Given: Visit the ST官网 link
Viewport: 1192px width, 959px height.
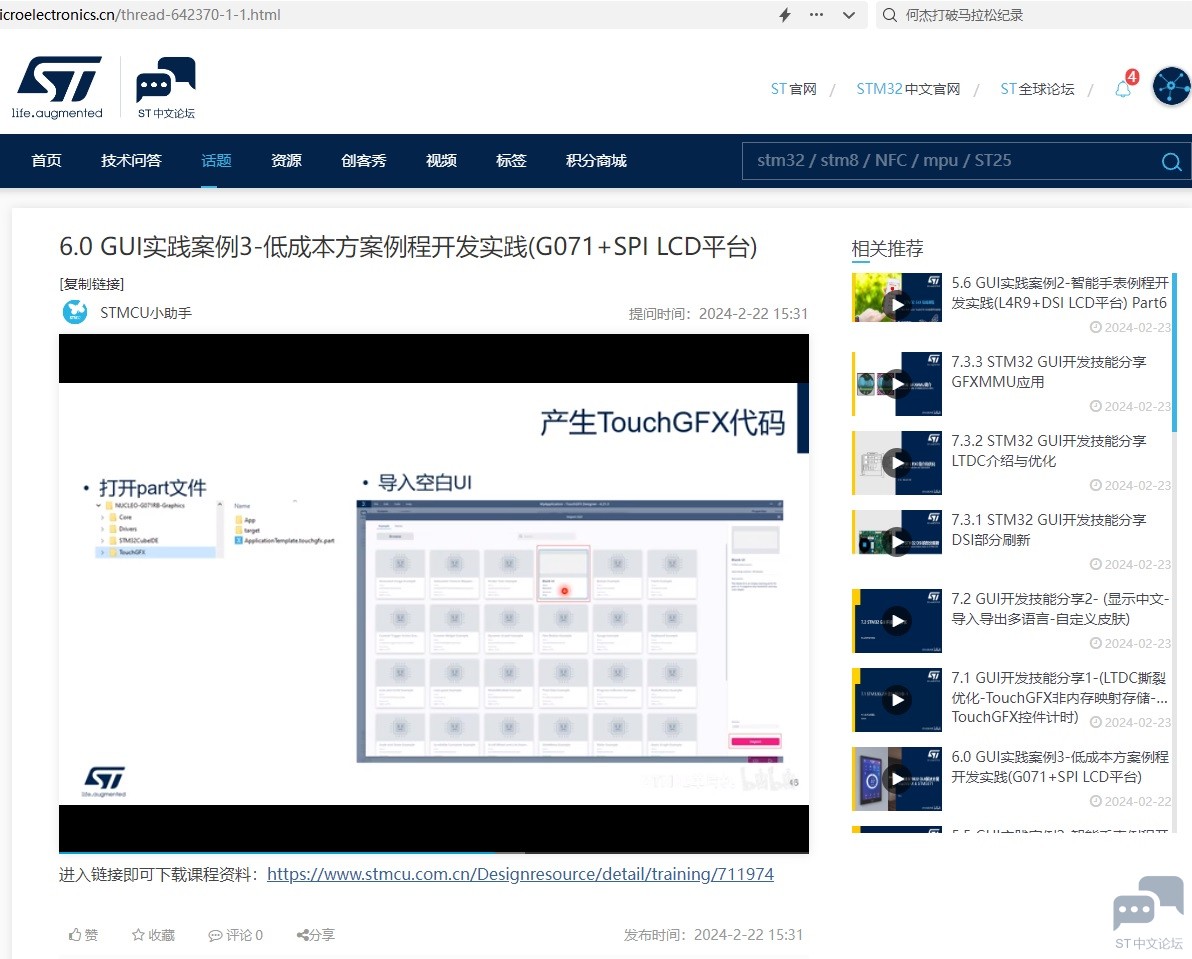Looking at the screenshot, I should click(x=794, y=89).
